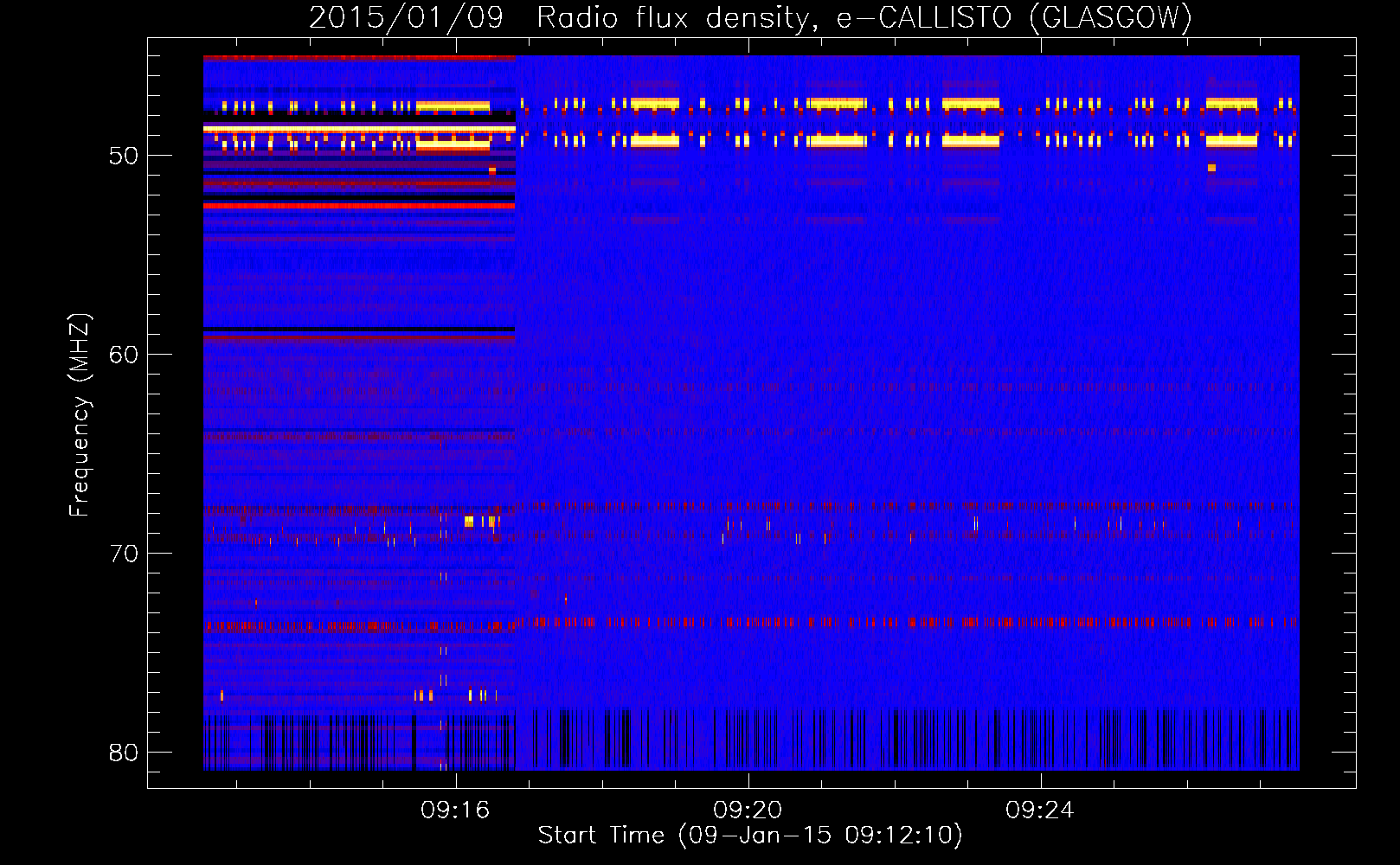Click the 09:20 time tick label
Screen dimensions: 1400x865
point(748,811)
